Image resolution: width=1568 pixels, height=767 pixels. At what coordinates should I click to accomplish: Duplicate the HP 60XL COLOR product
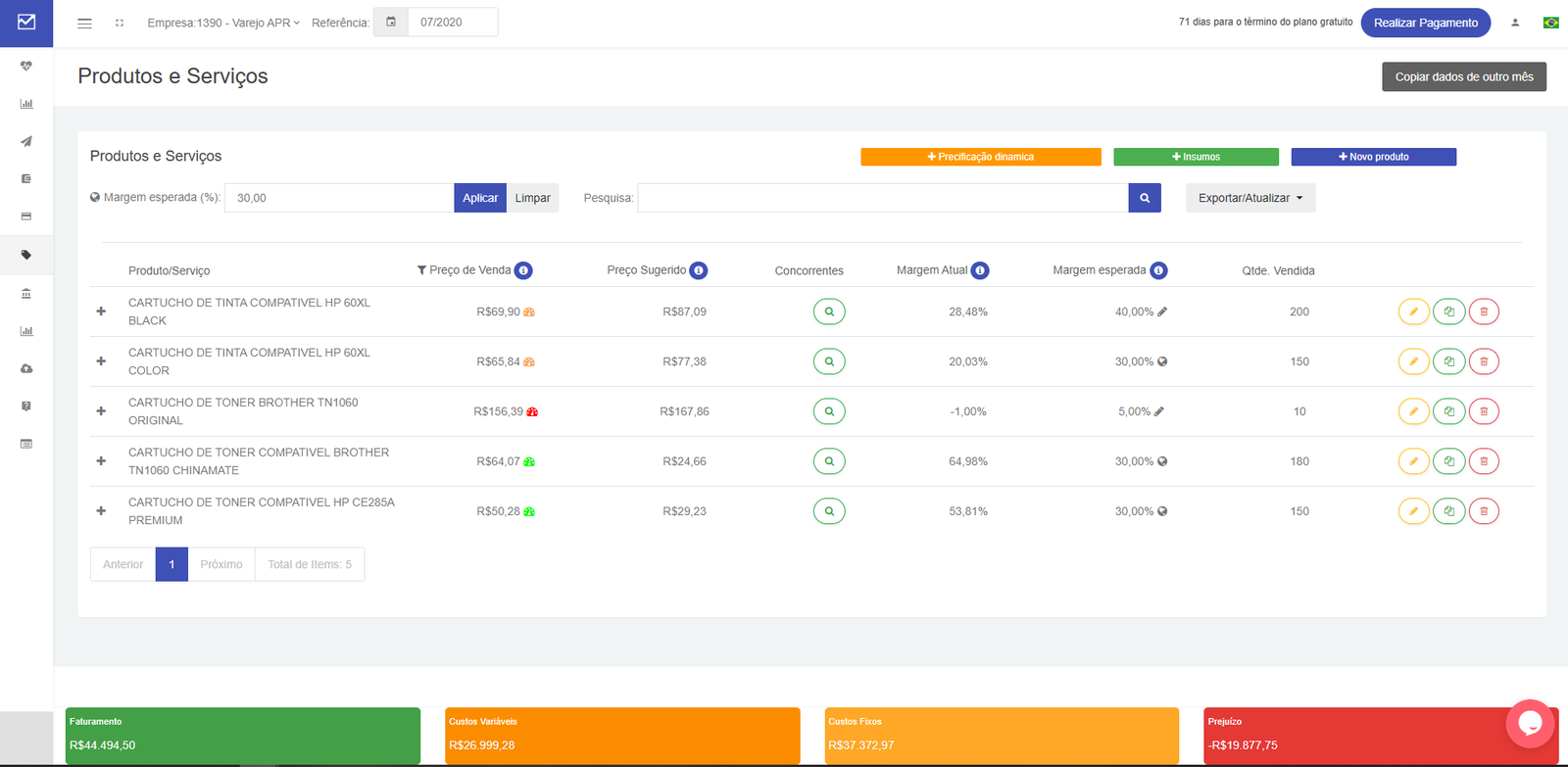click(1448, 361)
